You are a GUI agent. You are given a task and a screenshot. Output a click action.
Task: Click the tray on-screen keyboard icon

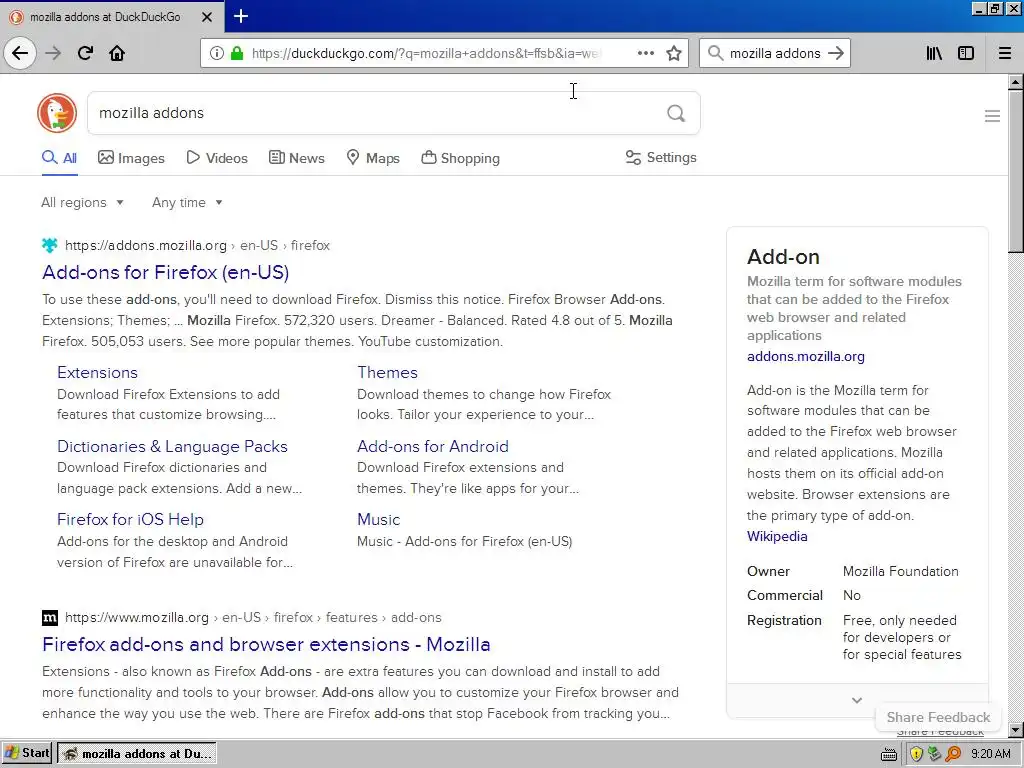click(x=889, y=754)
